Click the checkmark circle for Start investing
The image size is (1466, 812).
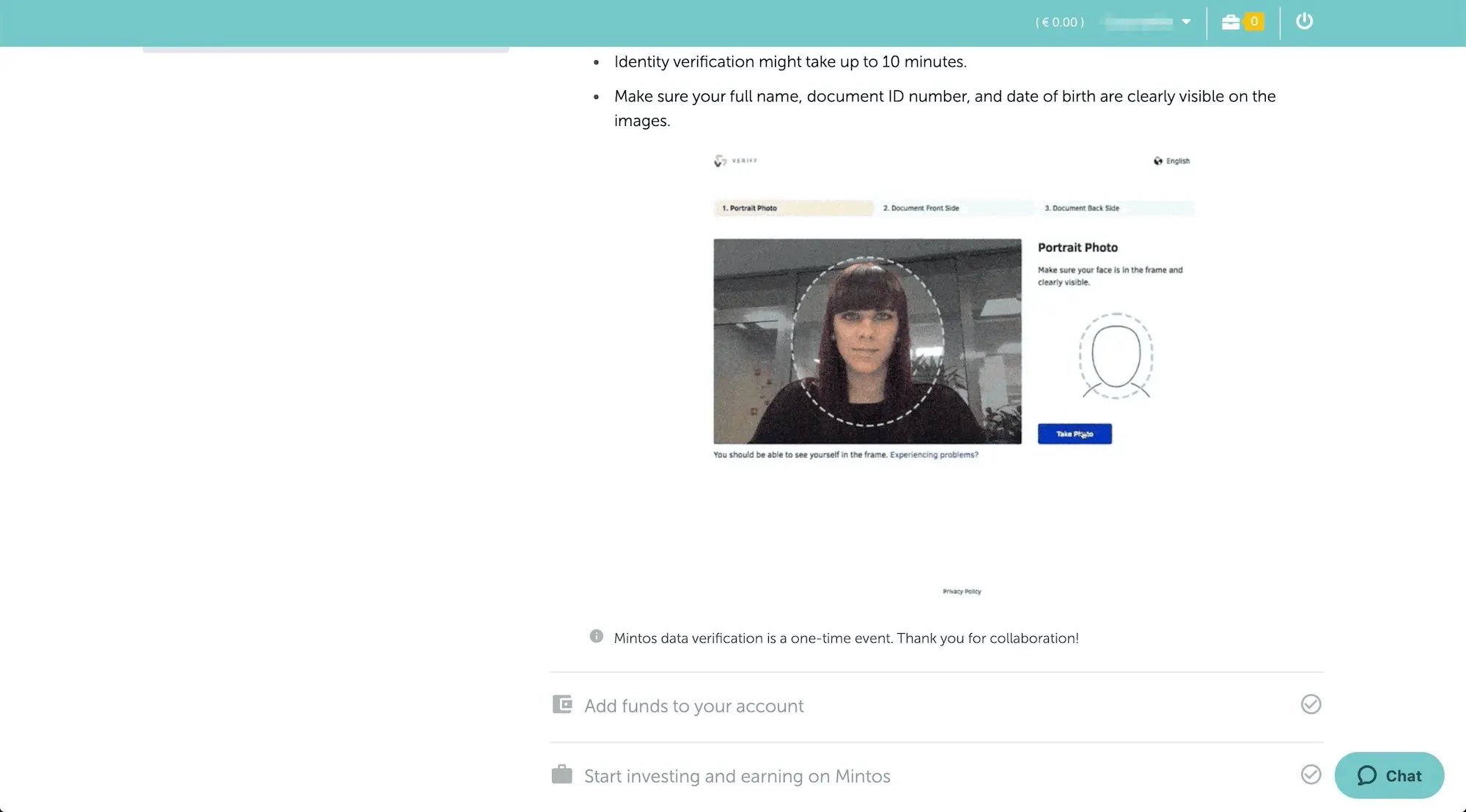(x=1311, y=775)
